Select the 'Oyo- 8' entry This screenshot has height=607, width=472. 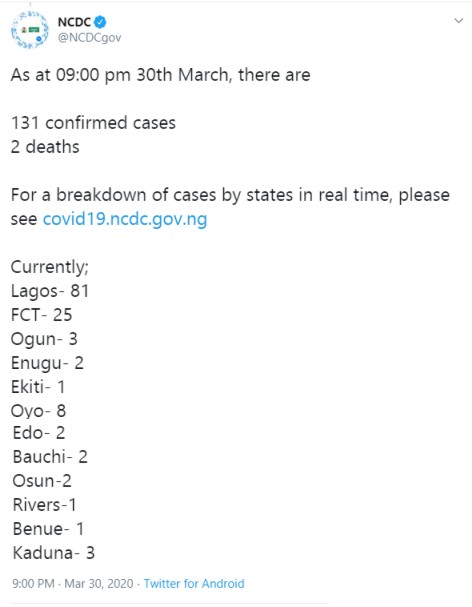coord(38,411)
